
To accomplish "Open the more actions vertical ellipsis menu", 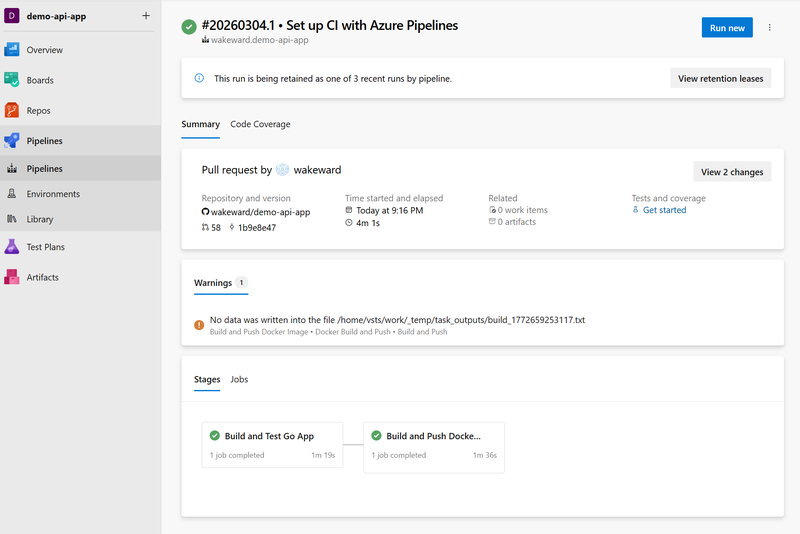I will (770, 28).
